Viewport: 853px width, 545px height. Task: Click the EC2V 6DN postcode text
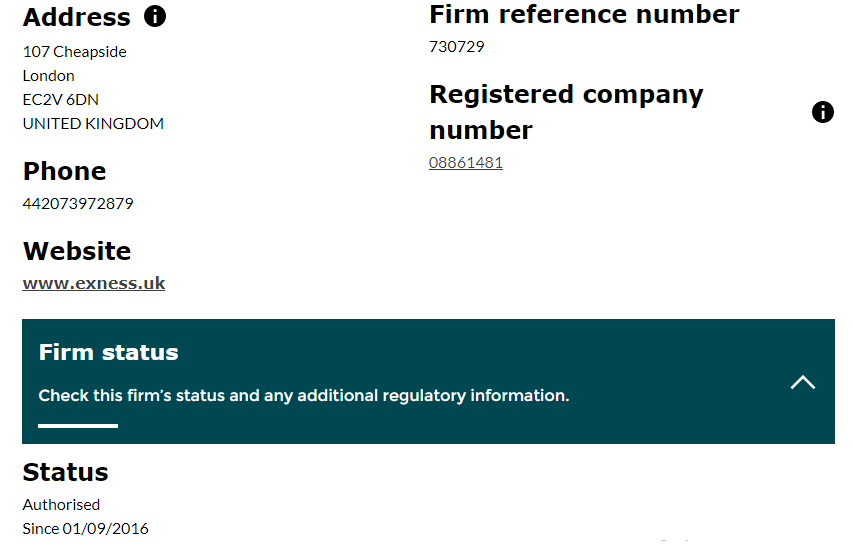(61, 100)
